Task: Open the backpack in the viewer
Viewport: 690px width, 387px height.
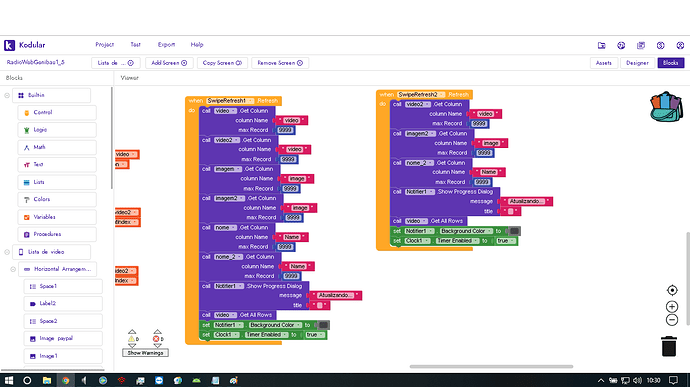Action: [666, 107]
